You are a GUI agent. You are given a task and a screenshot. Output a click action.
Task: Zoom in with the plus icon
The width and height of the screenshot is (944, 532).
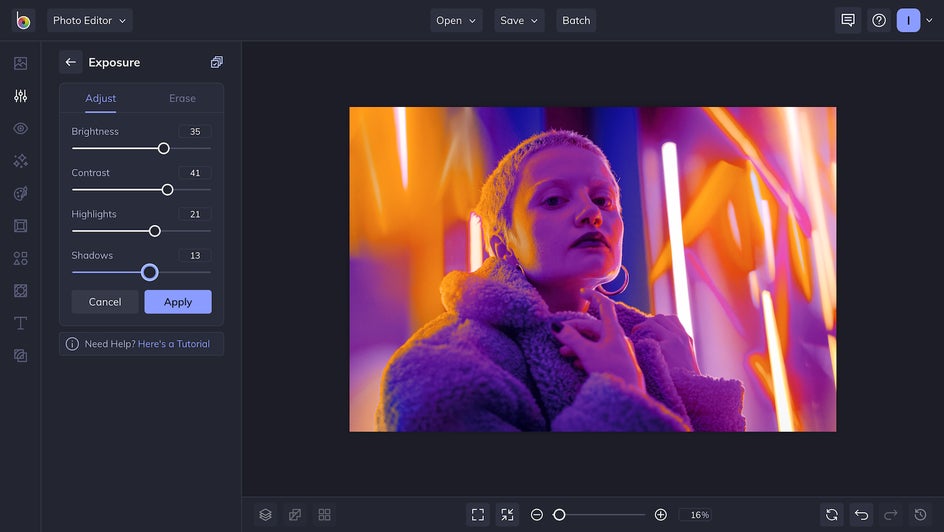pyautogui.click(x=661, y=515)
